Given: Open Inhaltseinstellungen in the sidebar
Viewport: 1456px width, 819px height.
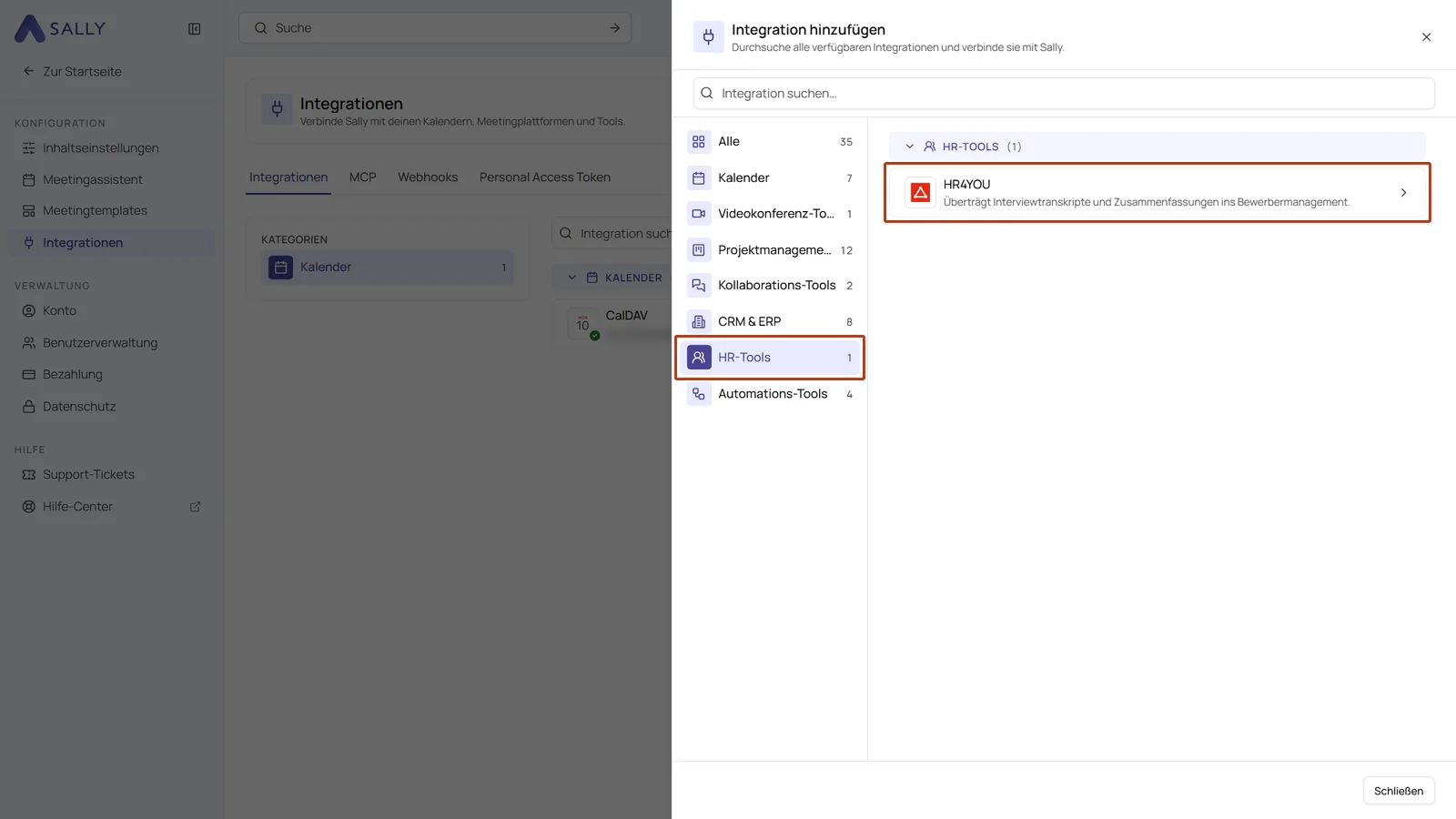Looking at the screenshot, I should [x=111, y=148].
